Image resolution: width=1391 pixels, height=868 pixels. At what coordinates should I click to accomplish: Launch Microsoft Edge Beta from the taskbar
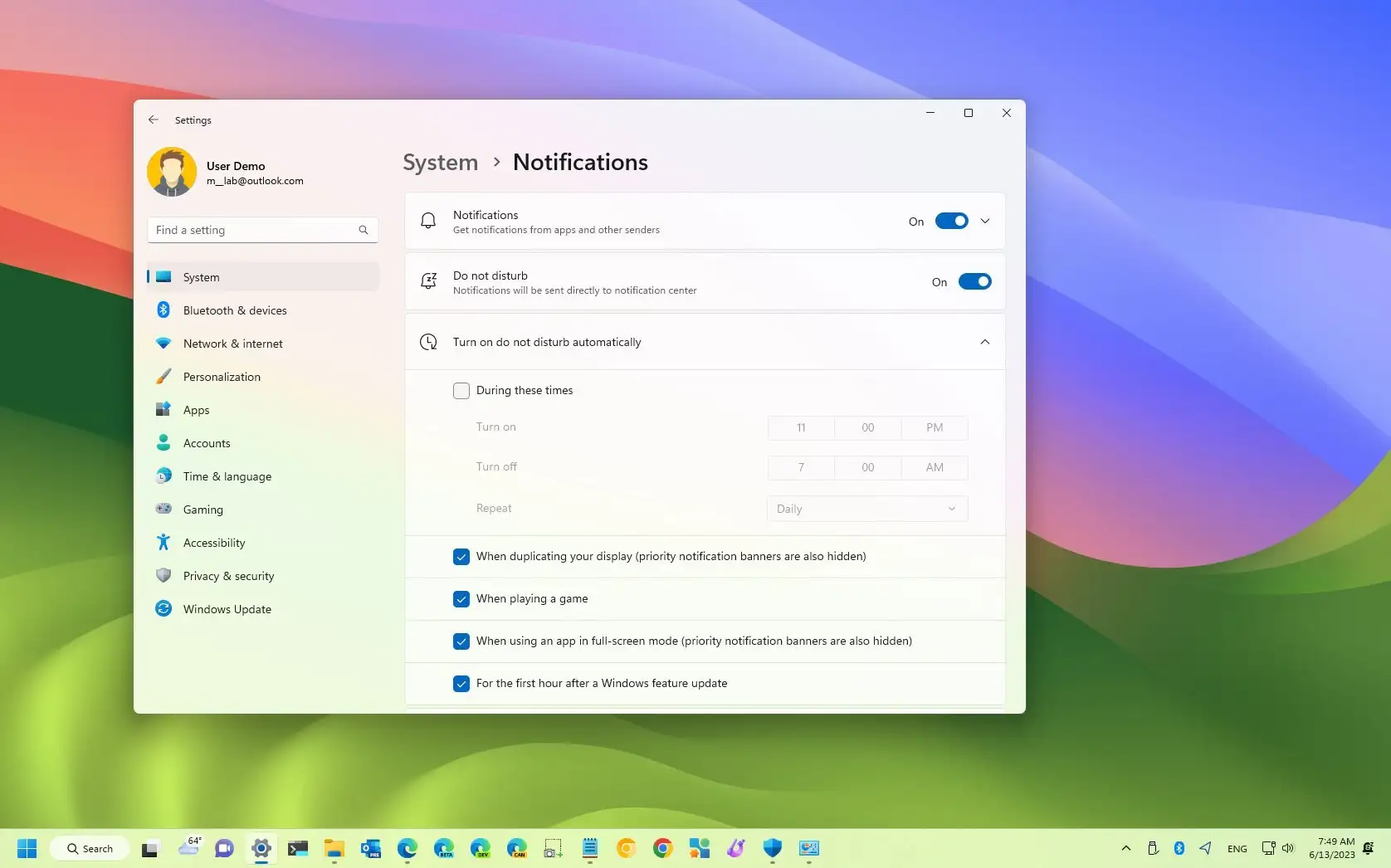pos(443,848)
